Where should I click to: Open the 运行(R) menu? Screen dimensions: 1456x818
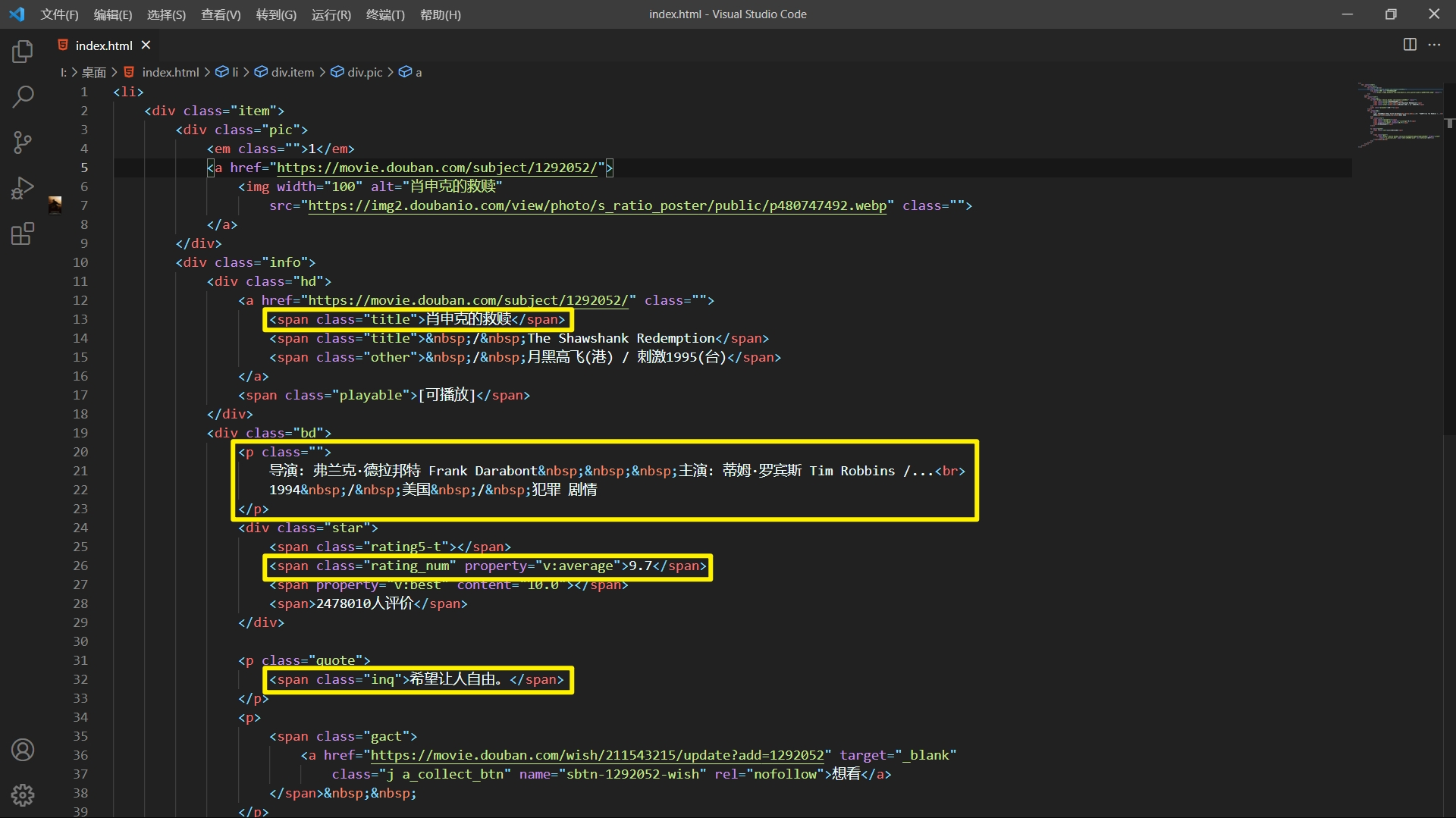tap(331, 14)
